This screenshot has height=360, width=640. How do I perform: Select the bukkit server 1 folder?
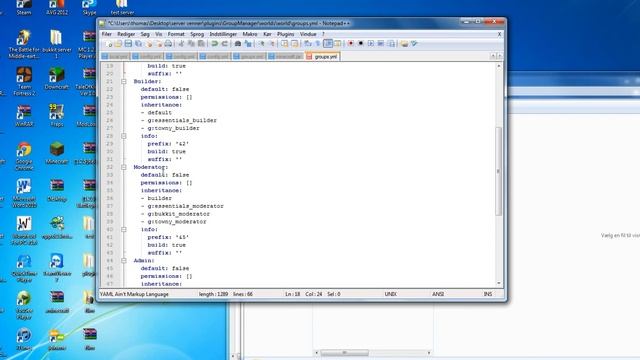56,44
